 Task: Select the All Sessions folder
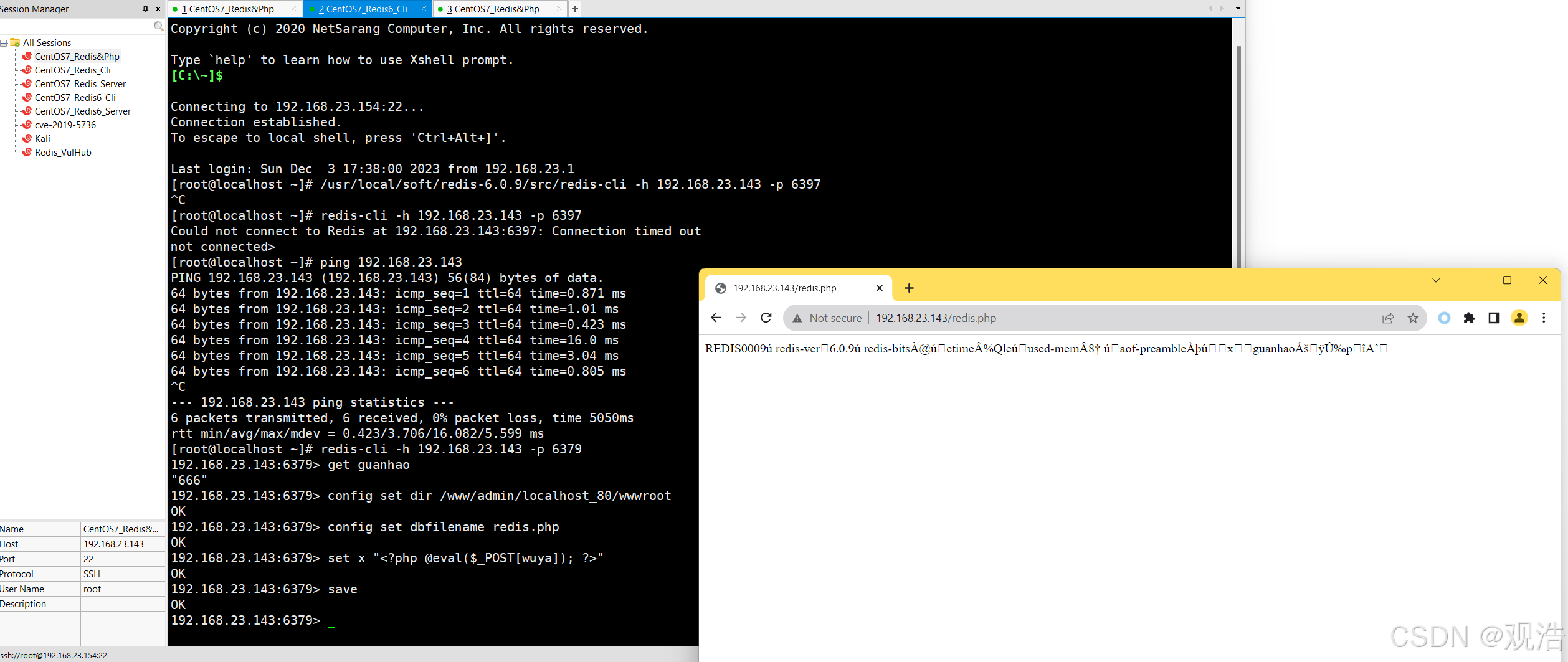47,43
